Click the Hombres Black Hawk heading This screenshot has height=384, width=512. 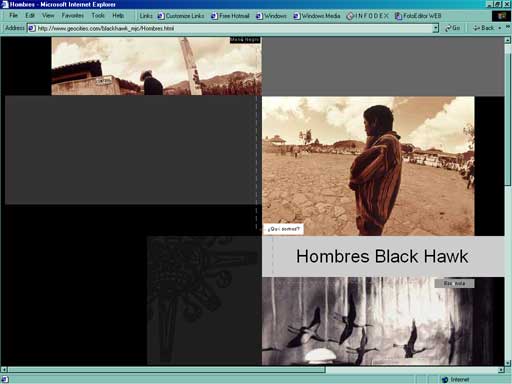(382, 256)
